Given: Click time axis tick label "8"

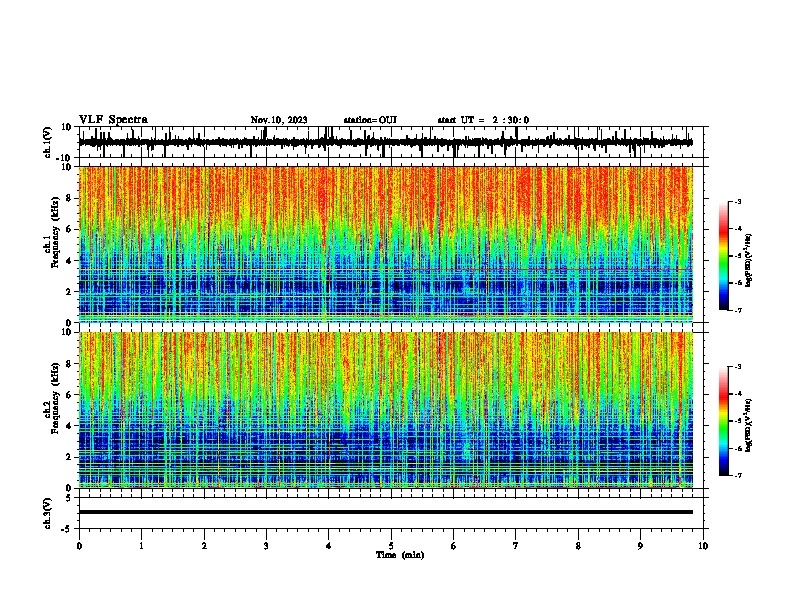Looking at the screenshot, I should pos(578,546).
